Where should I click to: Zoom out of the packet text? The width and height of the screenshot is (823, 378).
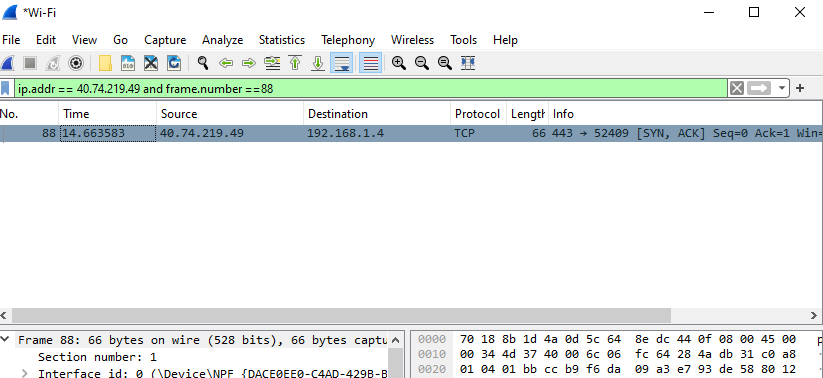[422, 64]
